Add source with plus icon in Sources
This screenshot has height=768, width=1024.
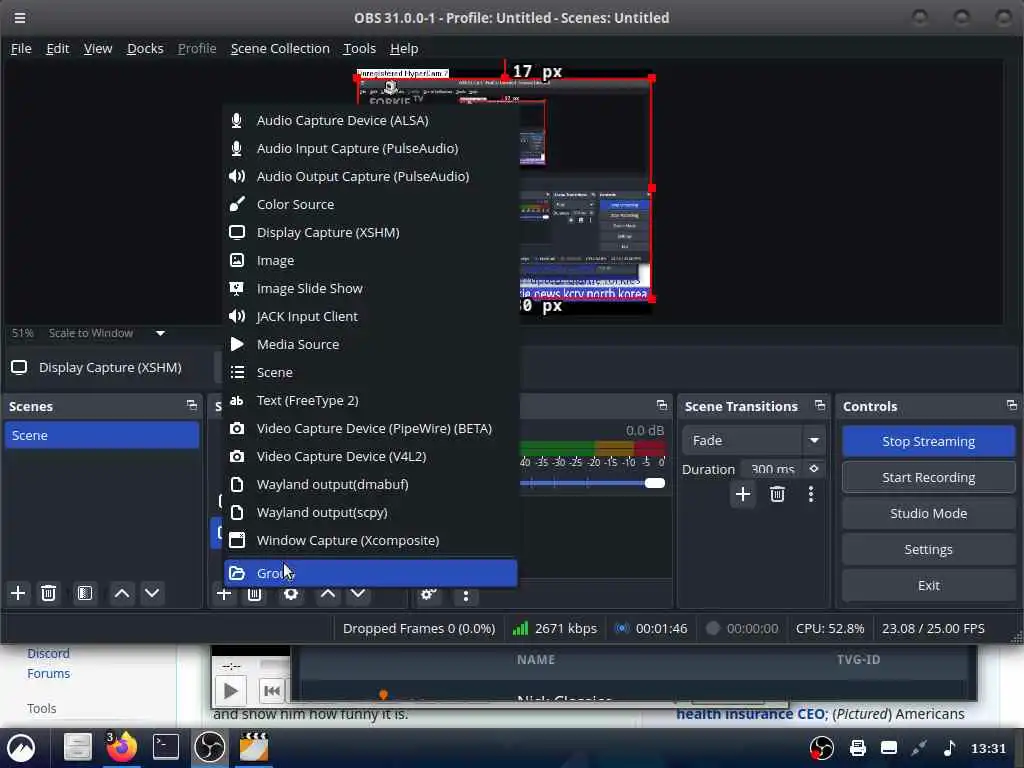[x=224, y=594]
